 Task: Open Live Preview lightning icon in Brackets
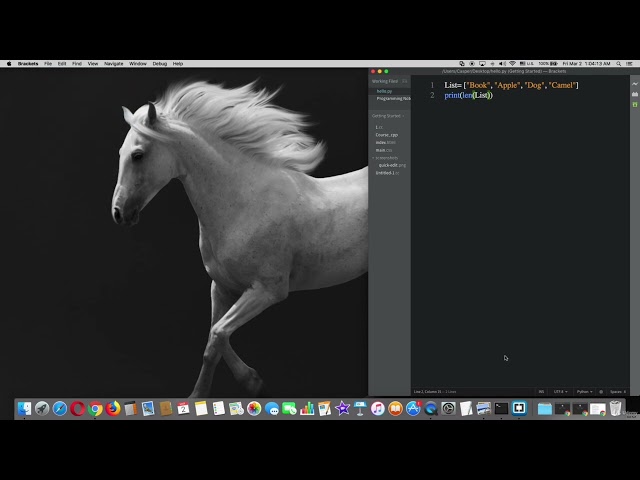point(635,84)
